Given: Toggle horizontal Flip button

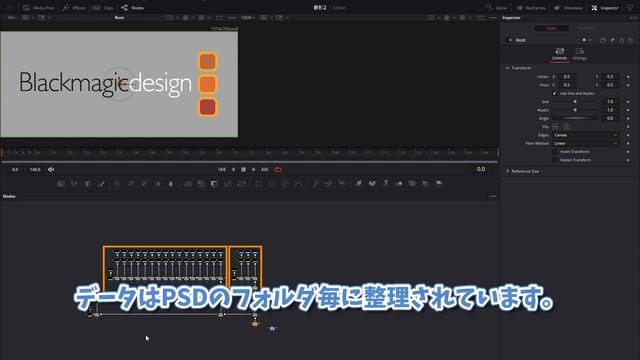Looking at the screenshot, I should (x=556, y=127).
